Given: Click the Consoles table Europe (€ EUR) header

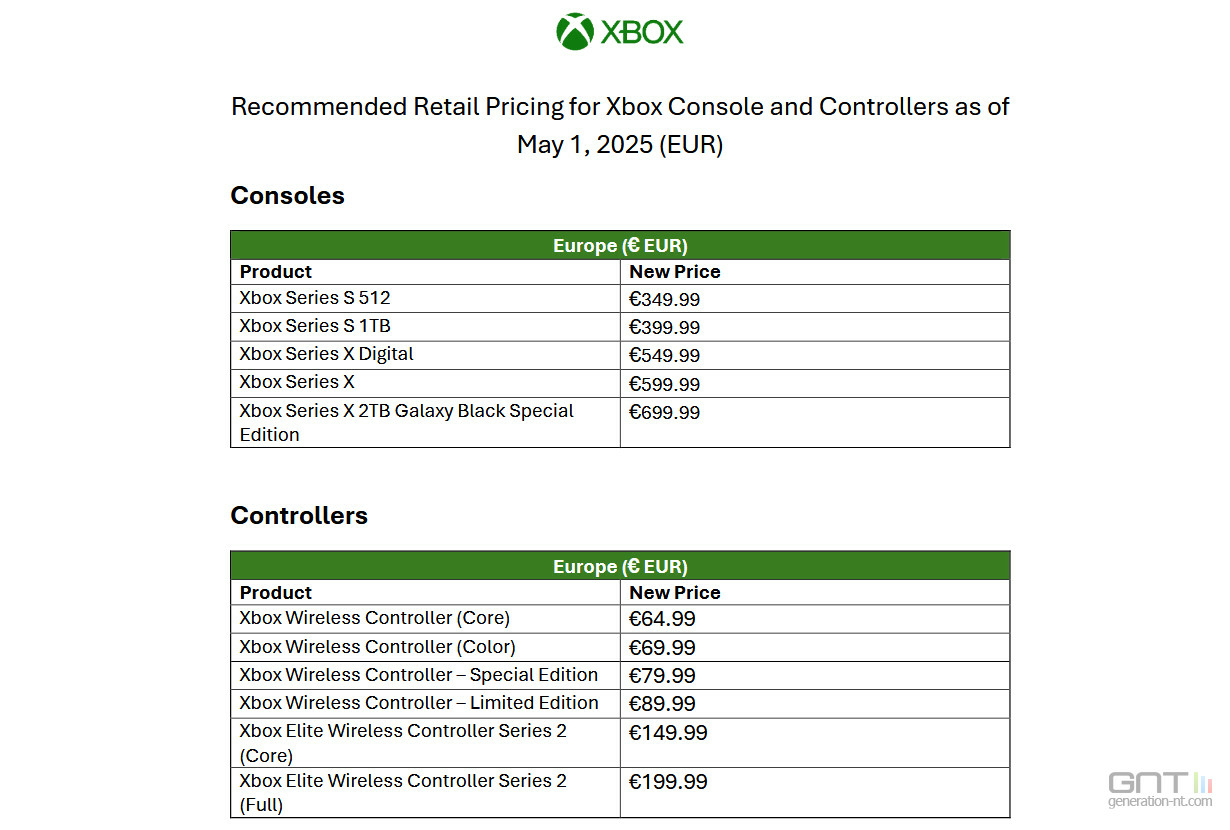Looking at the screenshot, I should point(620,245).
